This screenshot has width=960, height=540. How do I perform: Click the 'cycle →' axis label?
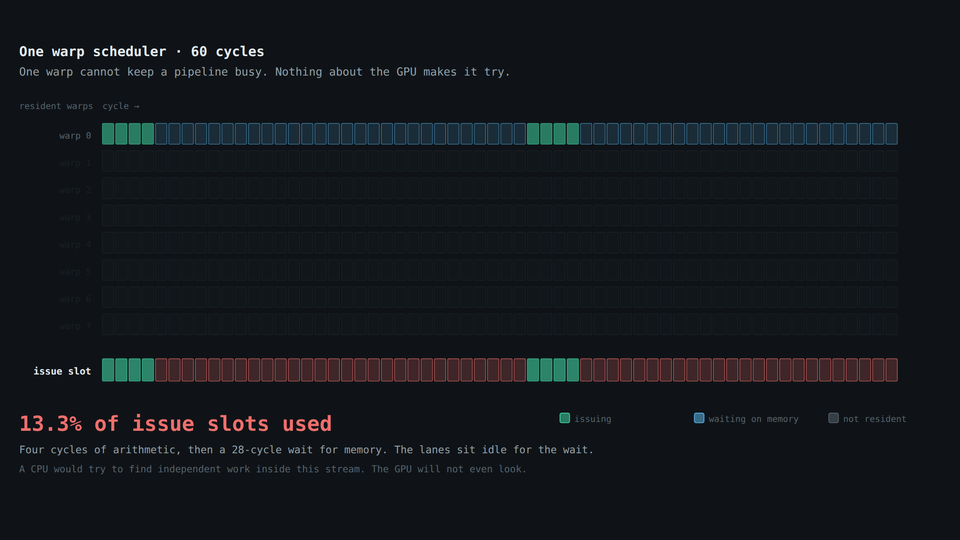121,106
